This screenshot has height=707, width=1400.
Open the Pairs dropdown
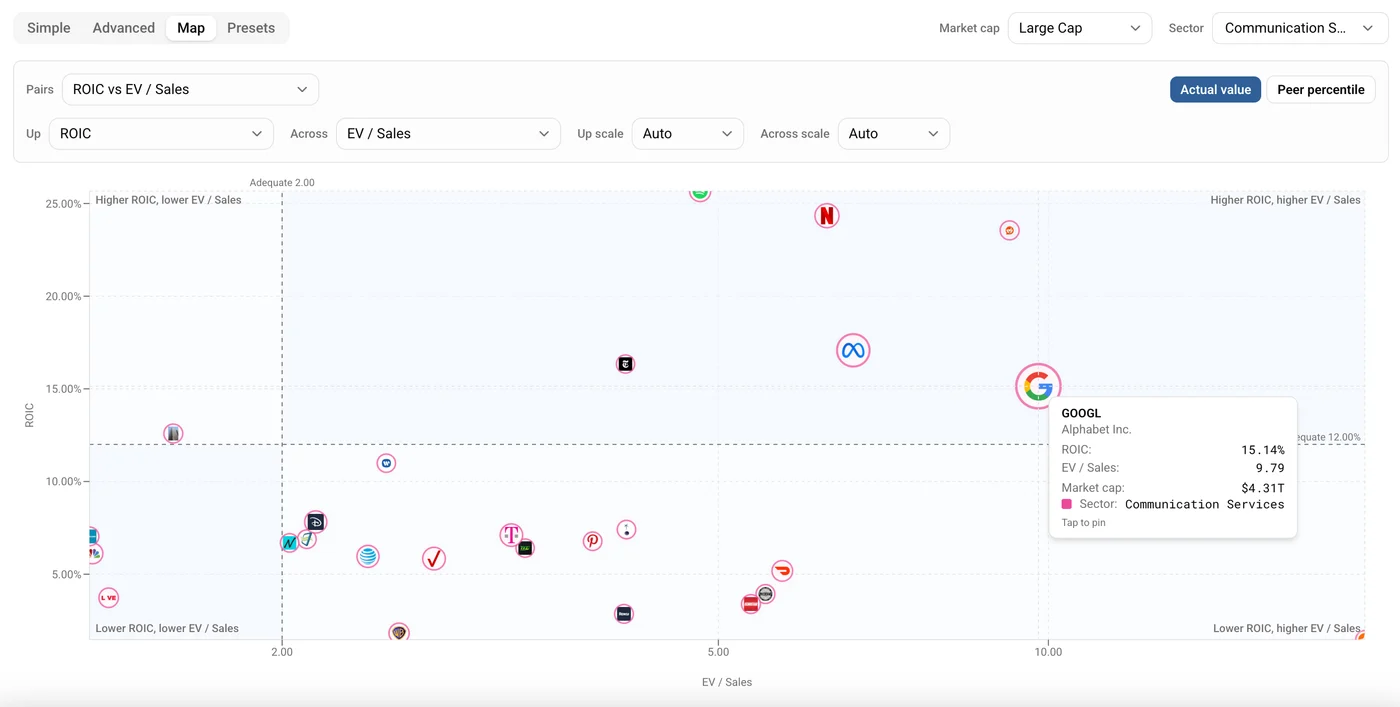pyautogui.click(x=190, y=89)
